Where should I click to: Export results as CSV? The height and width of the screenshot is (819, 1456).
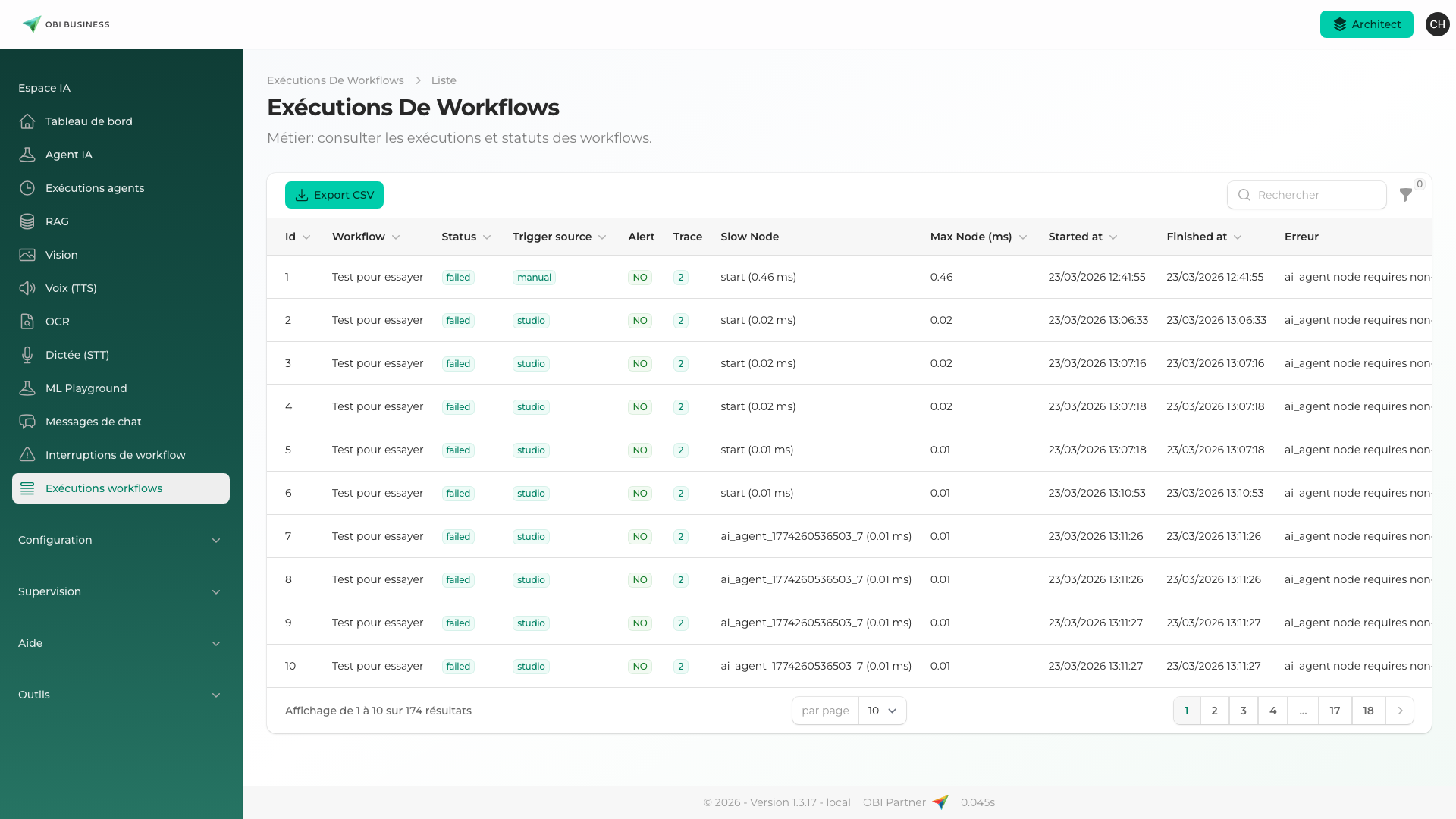pyautogui.click(x=334, y=195)
